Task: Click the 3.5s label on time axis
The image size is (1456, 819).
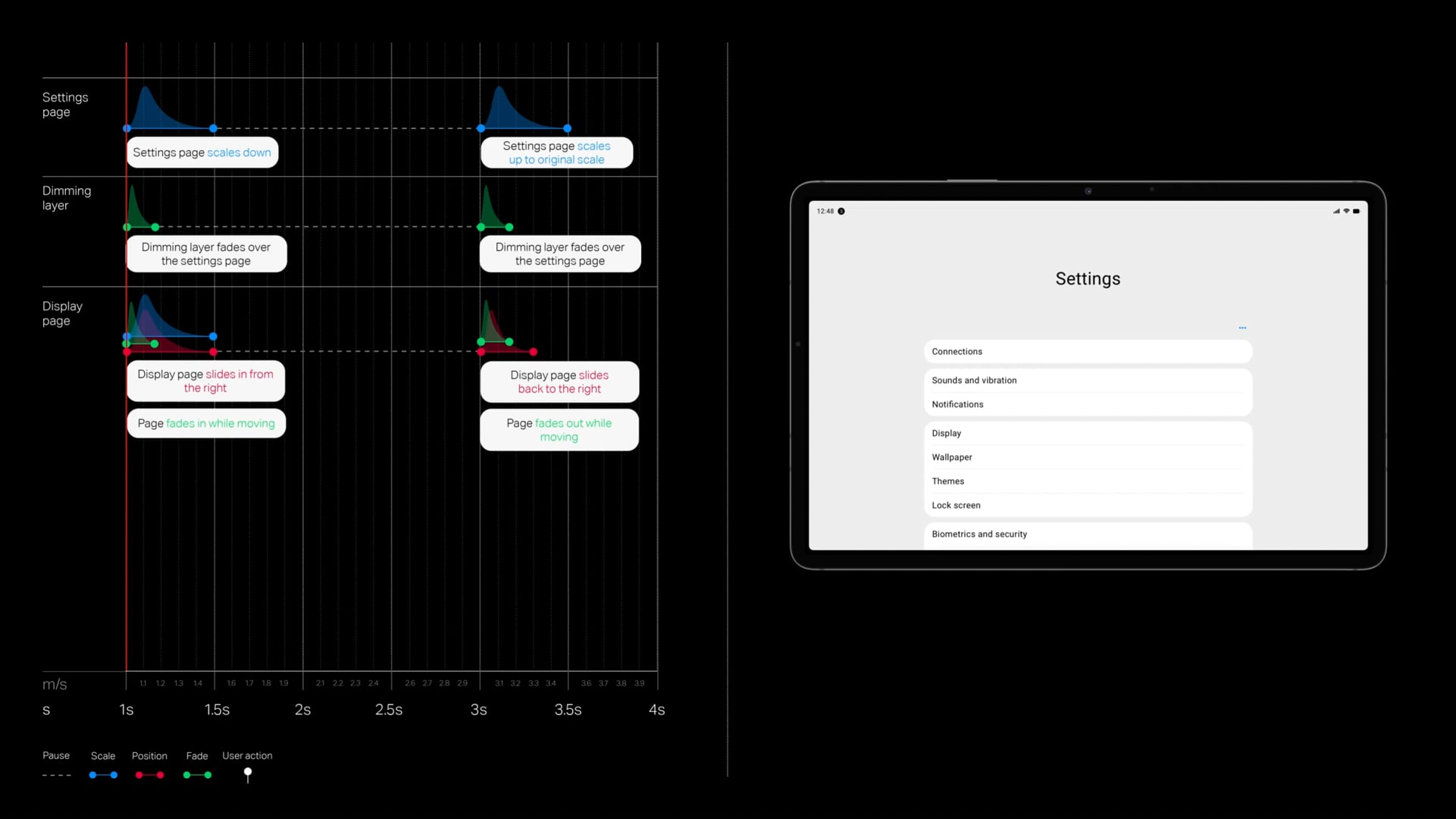Action: tap(568, 710)
